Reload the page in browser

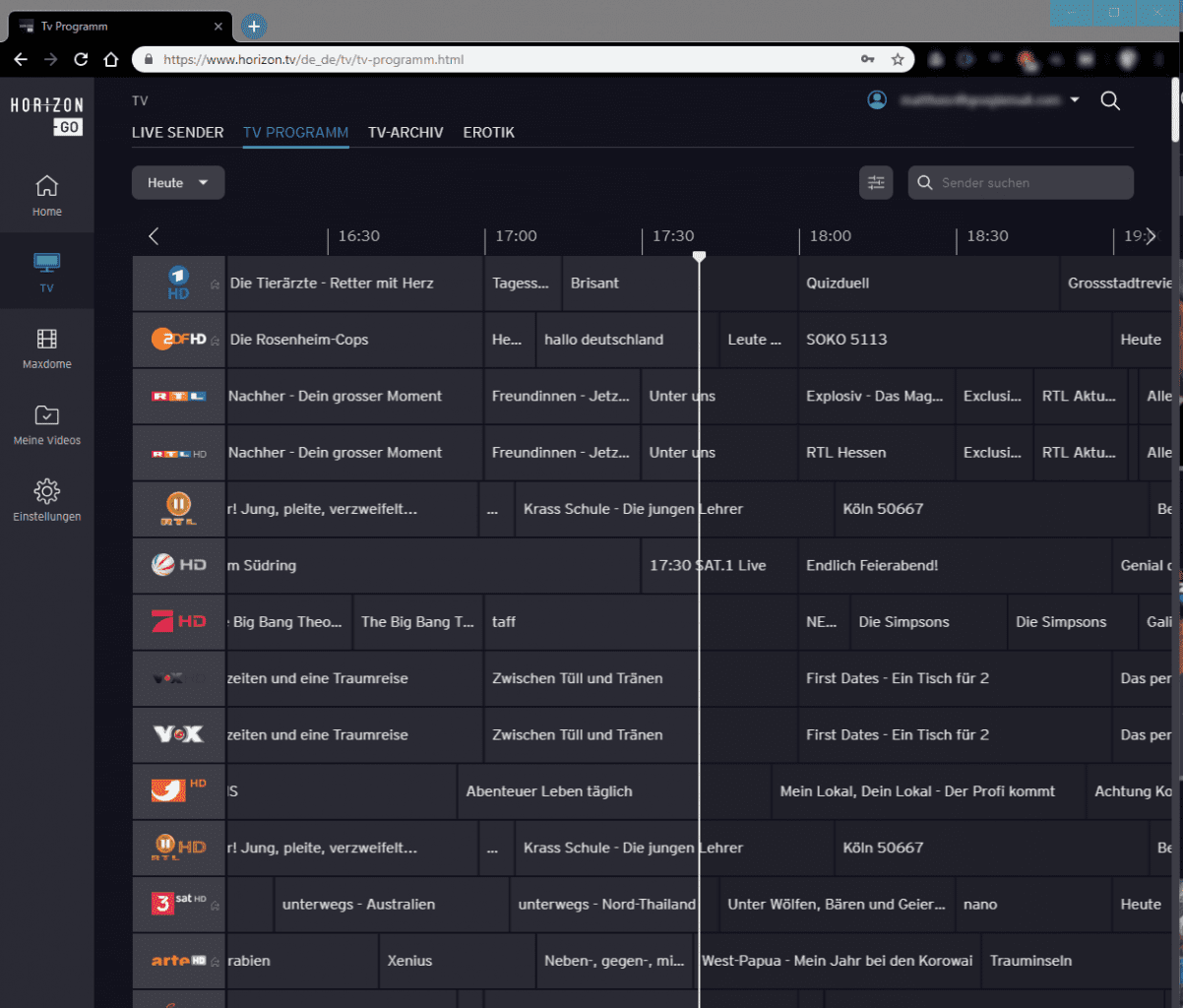coord(82,59)
